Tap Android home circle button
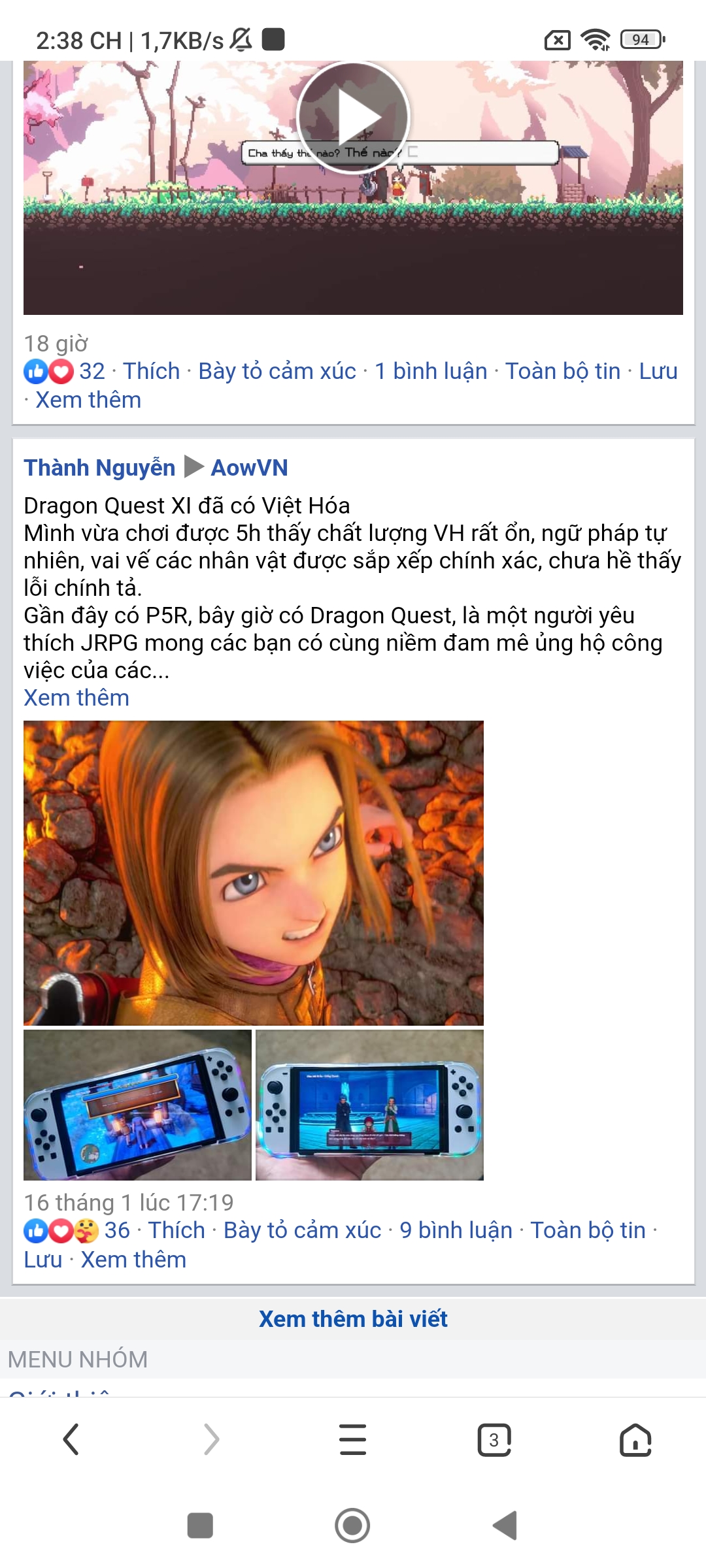 click(x=352, y=1526)
